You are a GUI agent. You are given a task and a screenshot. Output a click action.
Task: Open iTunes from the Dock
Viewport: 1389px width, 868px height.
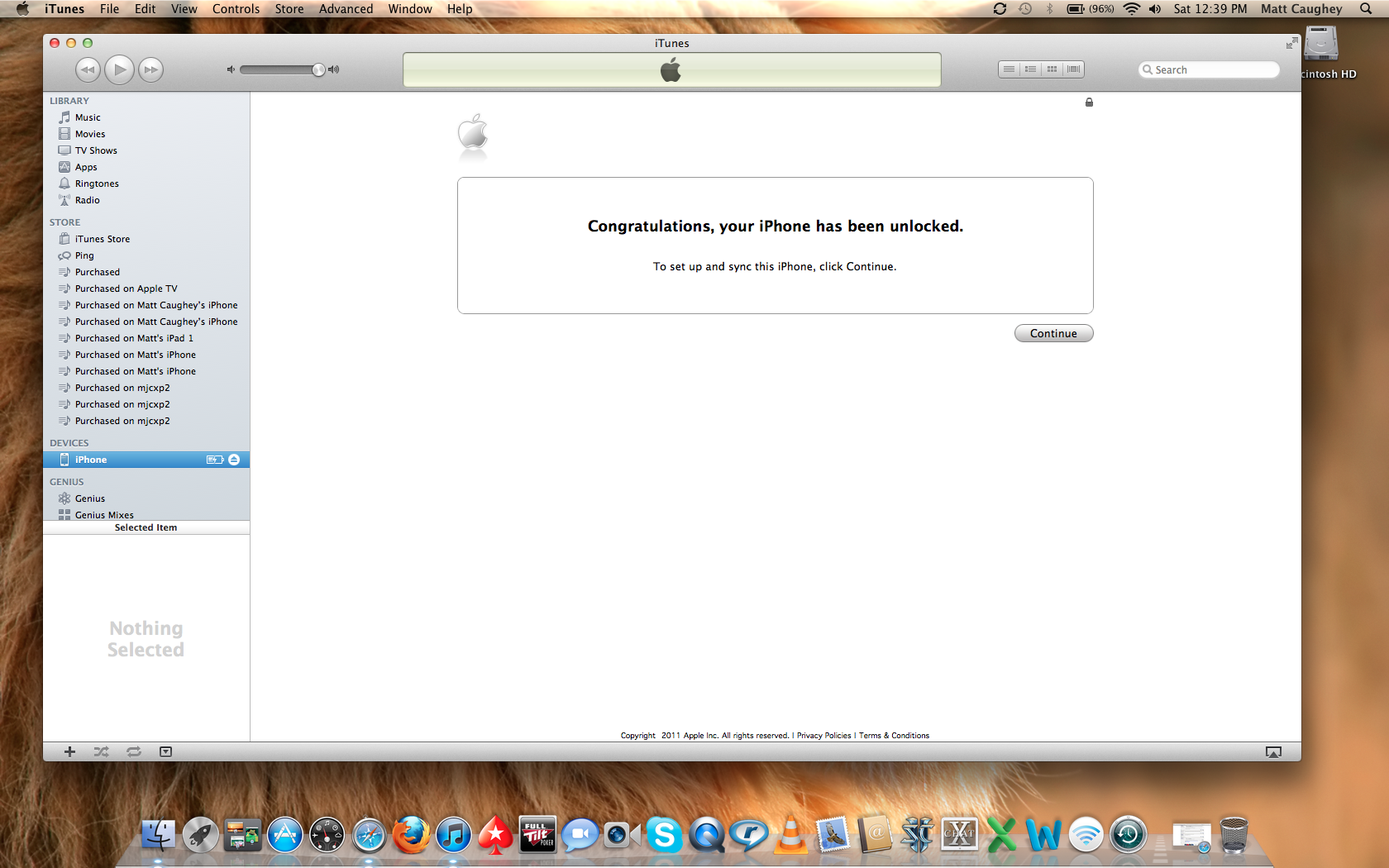point(453,835)
